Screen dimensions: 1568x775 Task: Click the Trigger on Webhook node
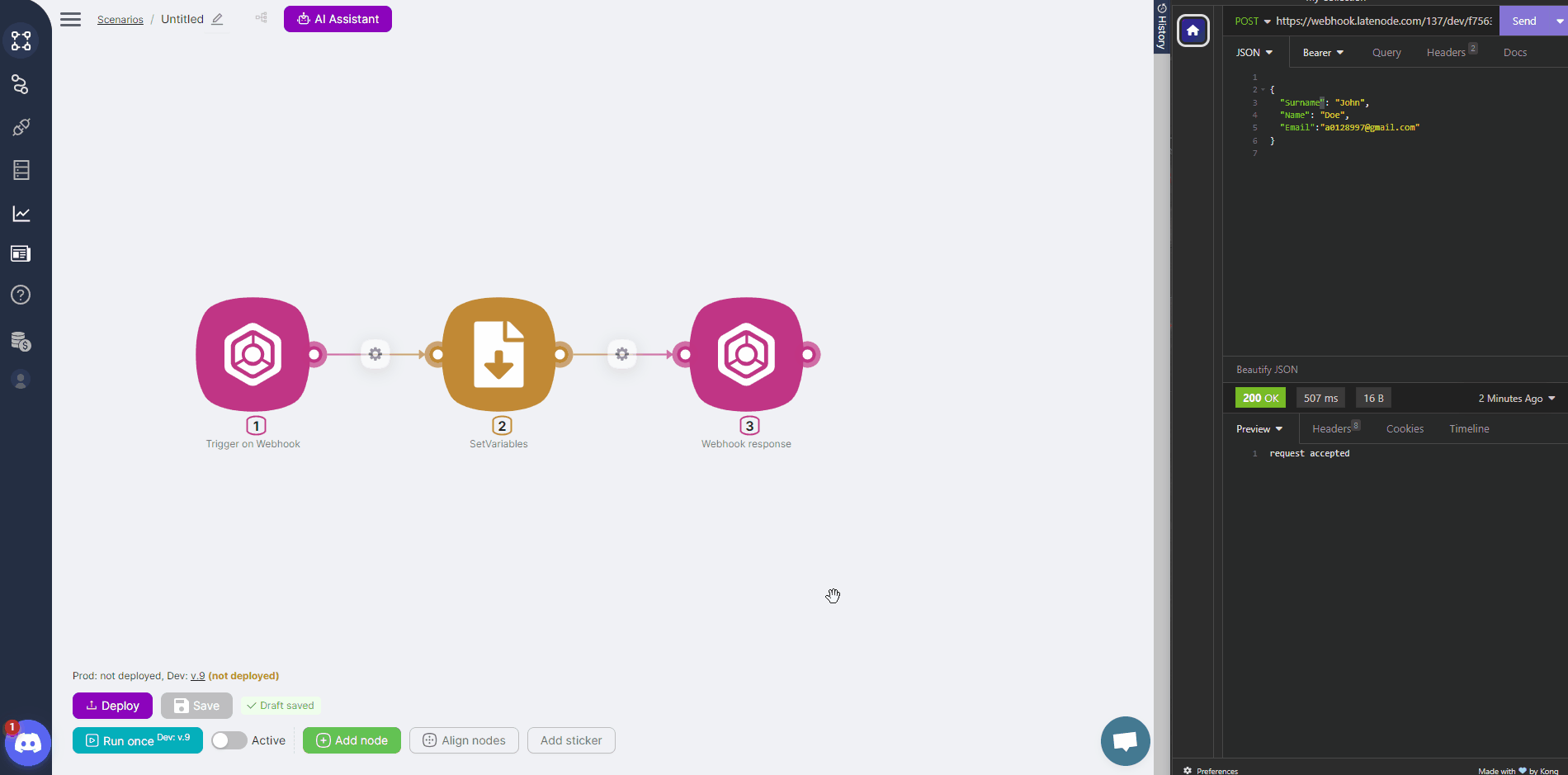point(253,354)
